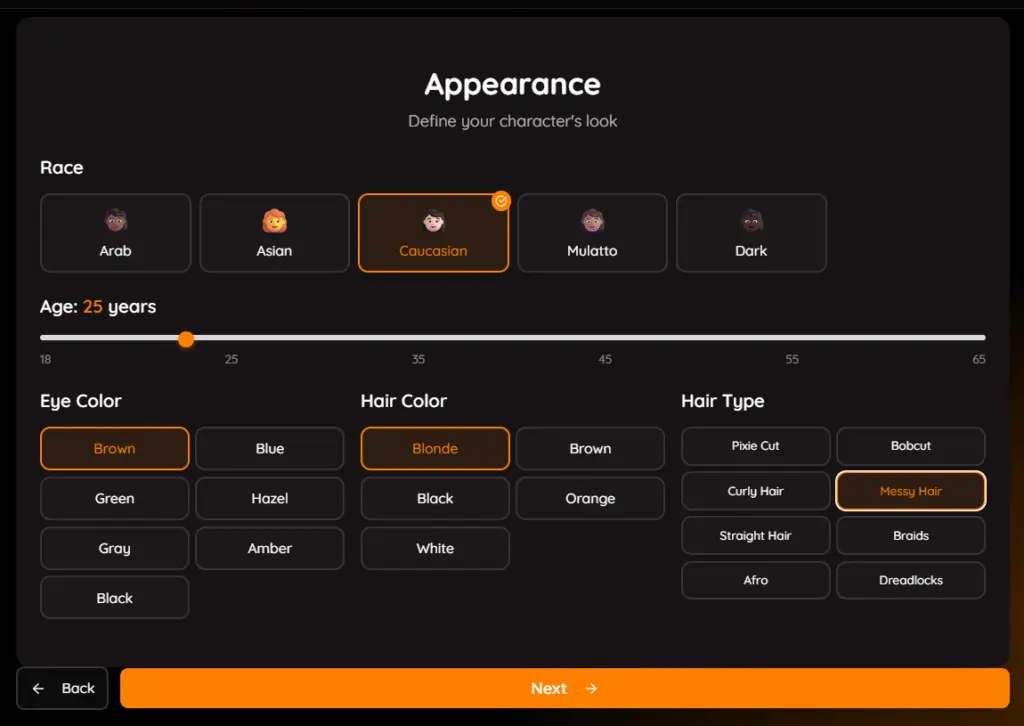Image resolution: width=1024 pixels, height=726 pixels.
Task: Choose Amber as eye color
Action: (269, 548)
